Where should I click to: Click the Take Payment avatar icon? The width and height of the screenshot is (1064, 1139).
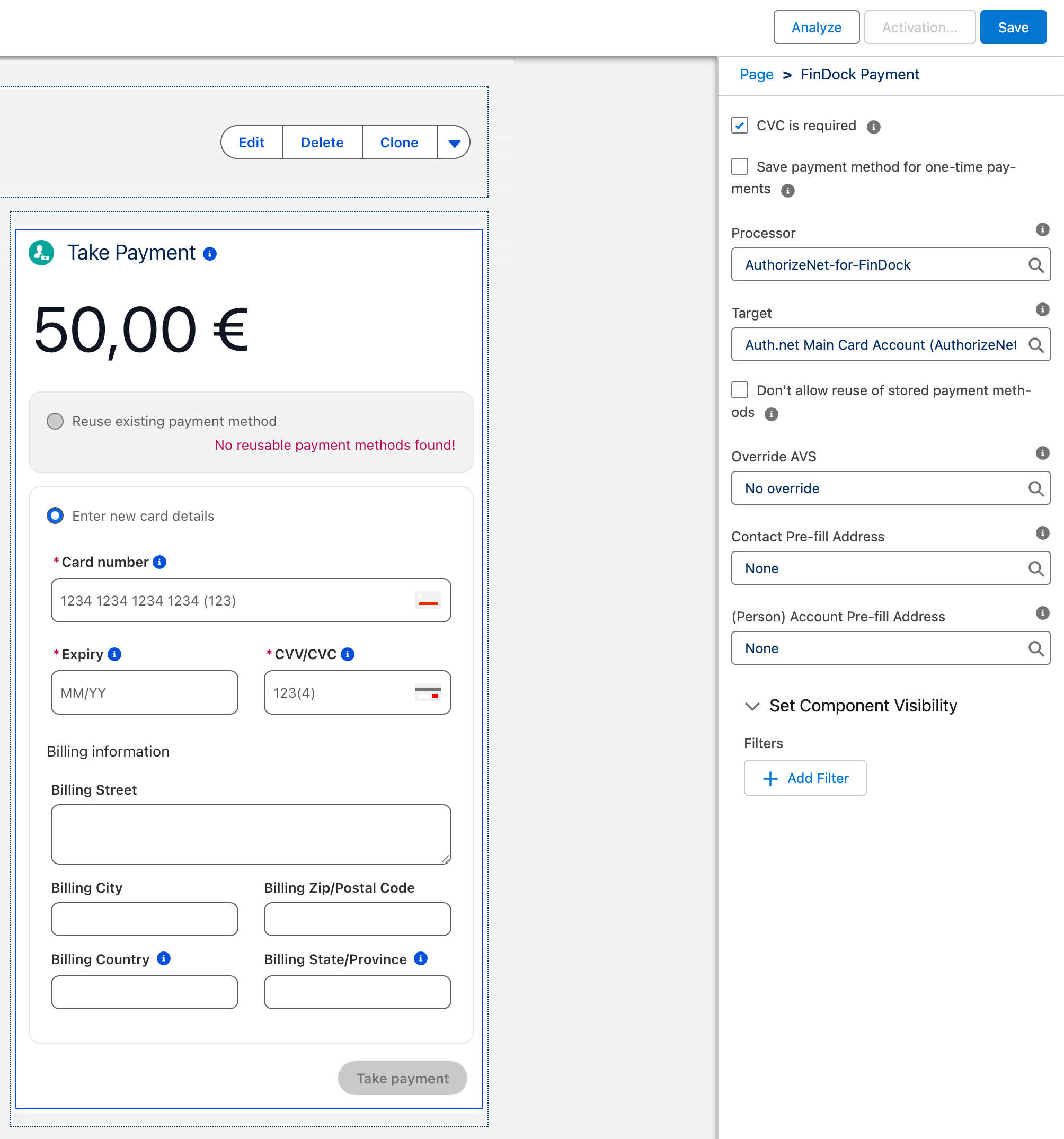pyautogui.click(x=41, y=253)
